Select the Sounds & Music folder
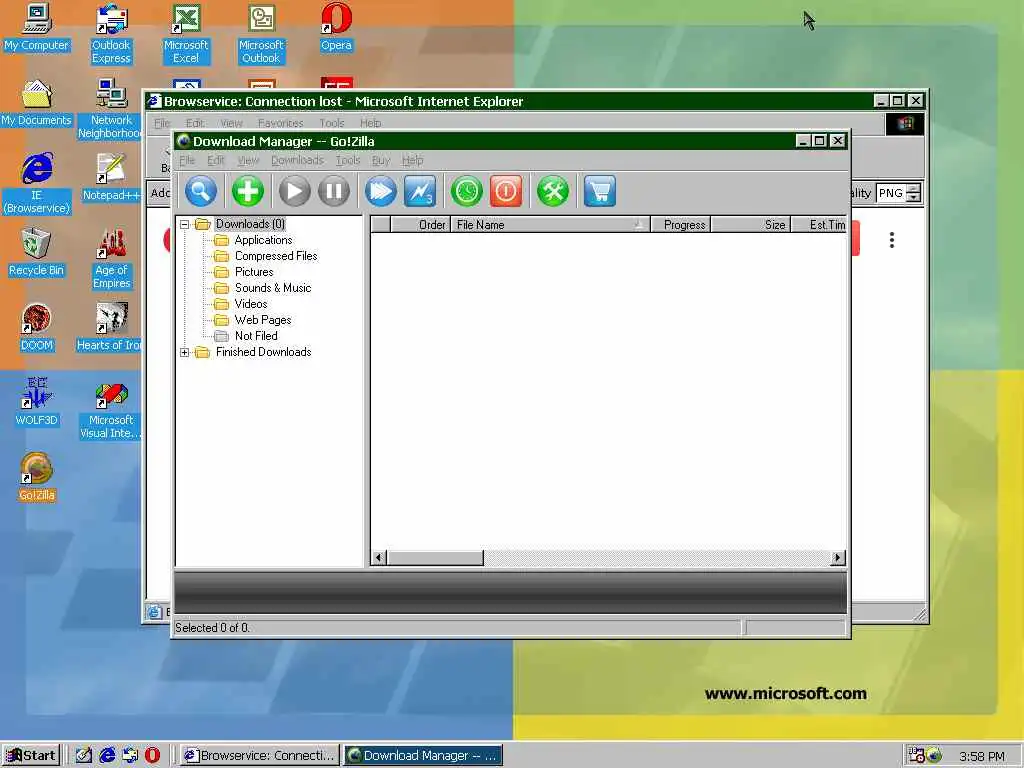The width and height of the screenshot is (1024, 768). (272, 288)
